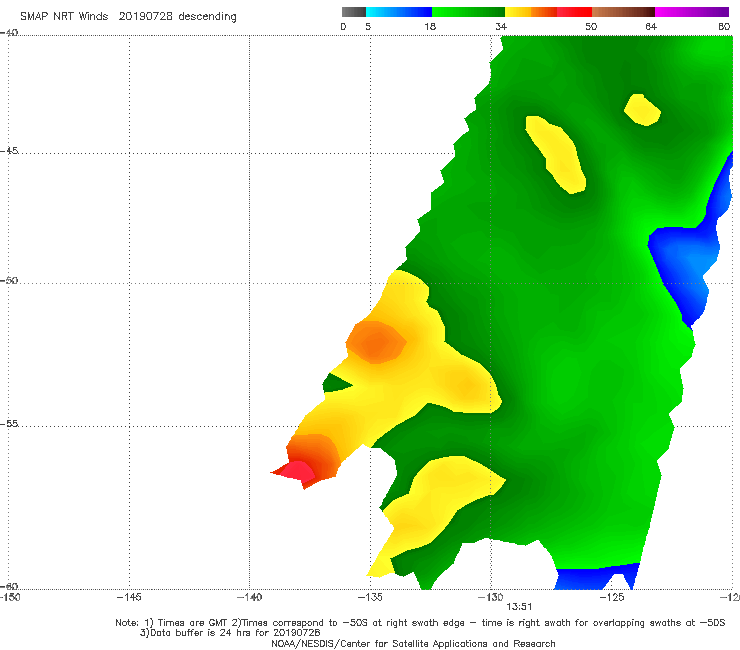The width and height of the screenshot is (740, 650).
Task: Click the elongated yellow patch near -45 latitude
Action: coord(557,154)
